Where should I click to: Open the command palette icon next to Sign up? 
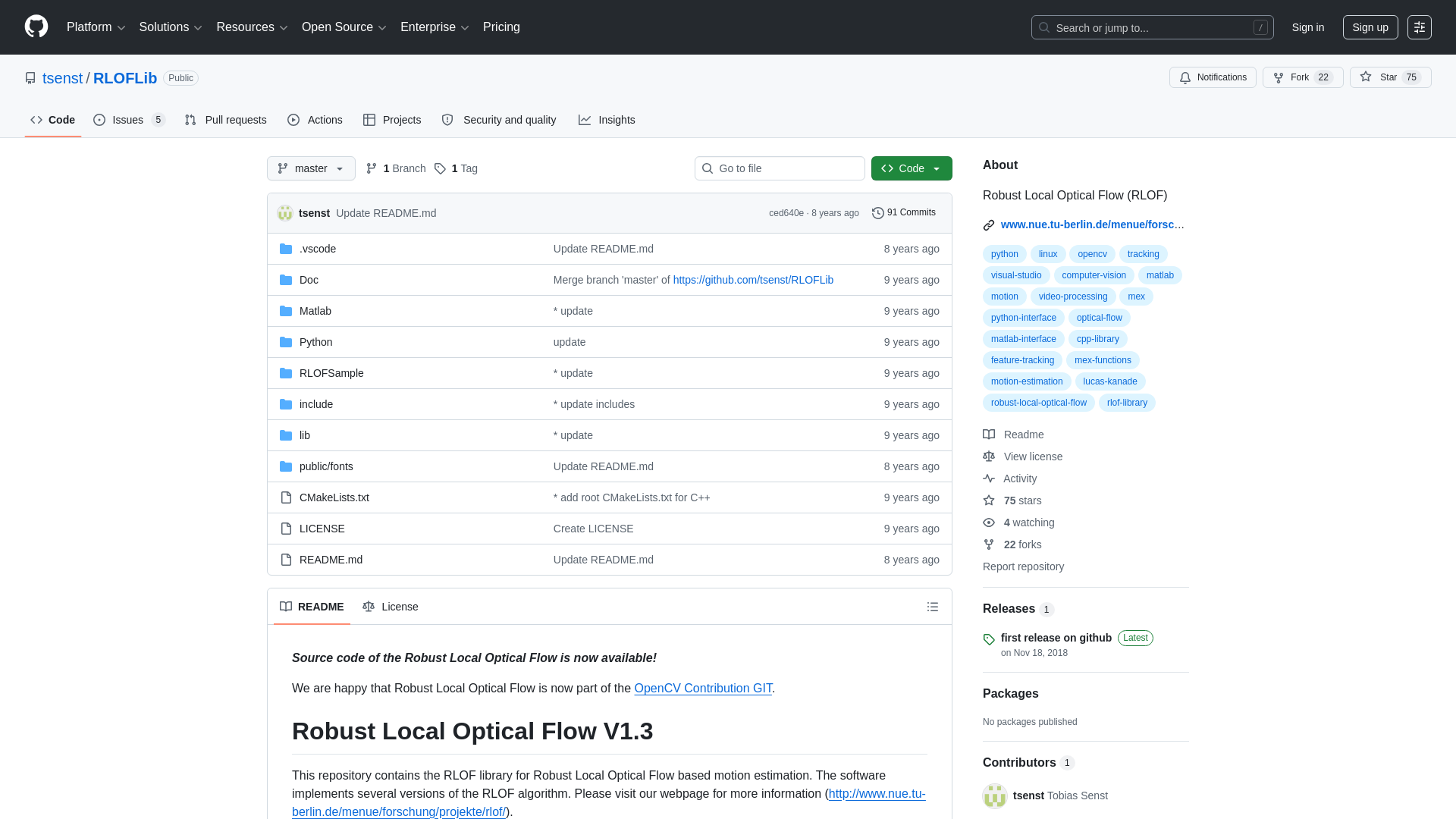tap(1420, 27)
